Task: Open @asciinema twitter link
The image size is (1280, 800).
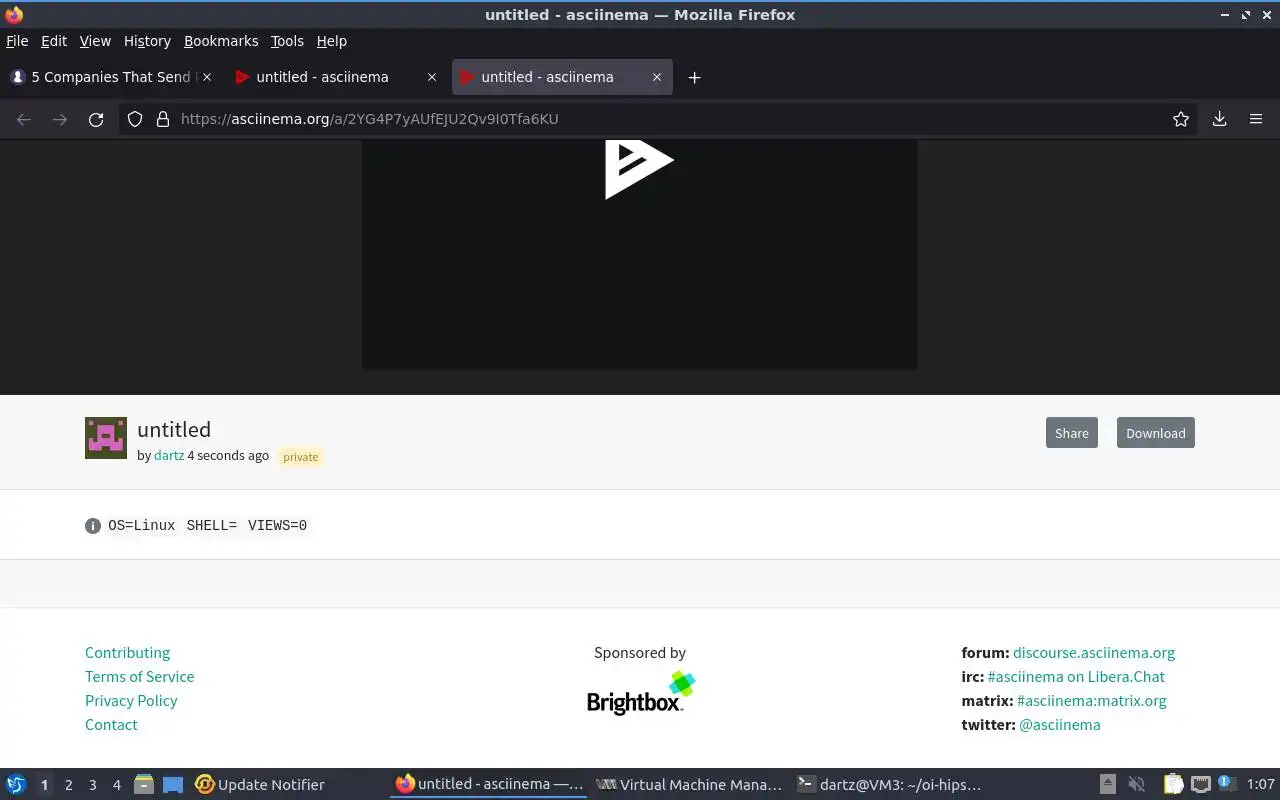Action: pyautogui.click(x=1060, y=725)
